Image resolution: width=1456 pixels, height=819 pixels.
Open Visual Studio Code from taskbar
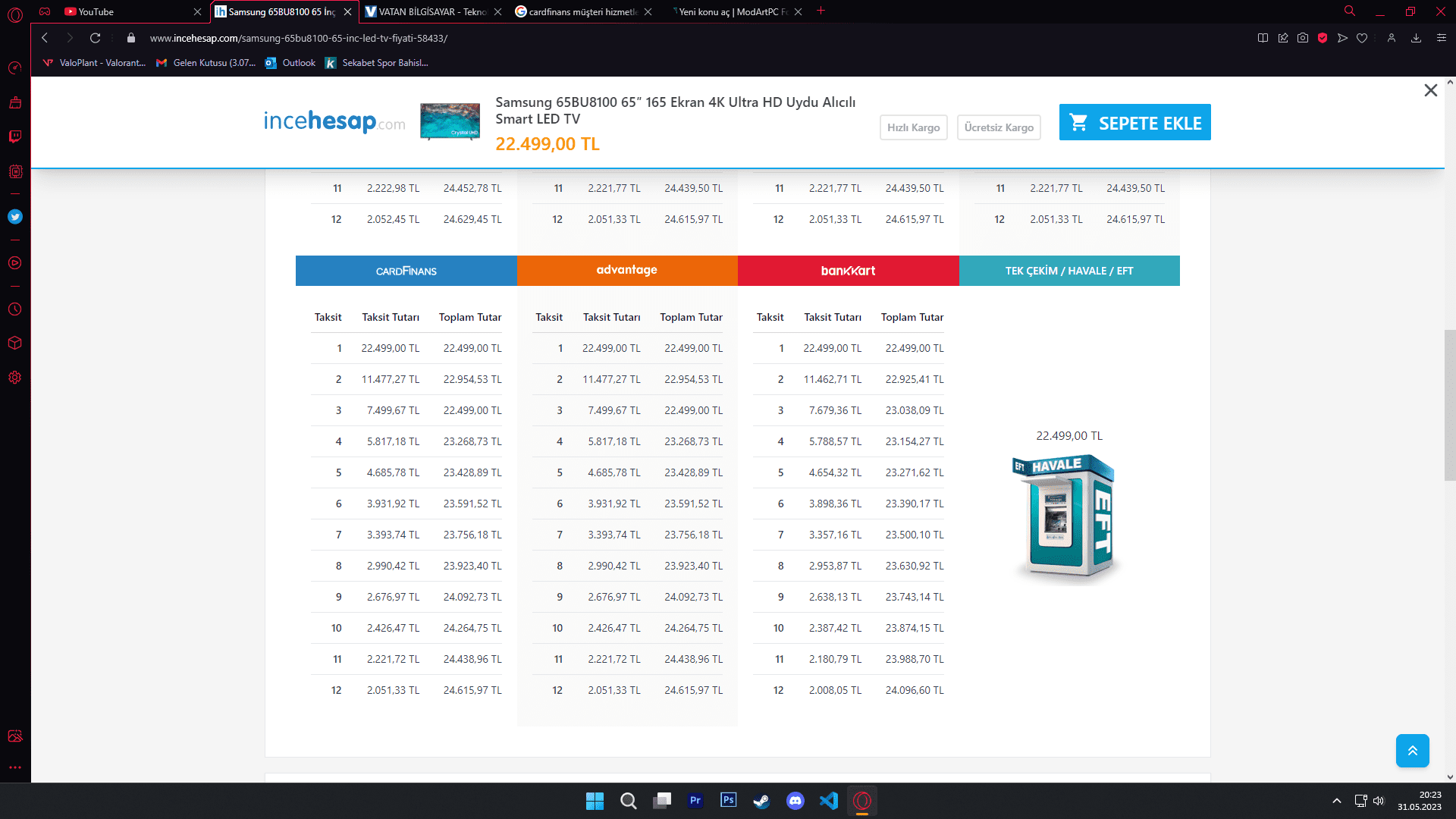[828, 801]
